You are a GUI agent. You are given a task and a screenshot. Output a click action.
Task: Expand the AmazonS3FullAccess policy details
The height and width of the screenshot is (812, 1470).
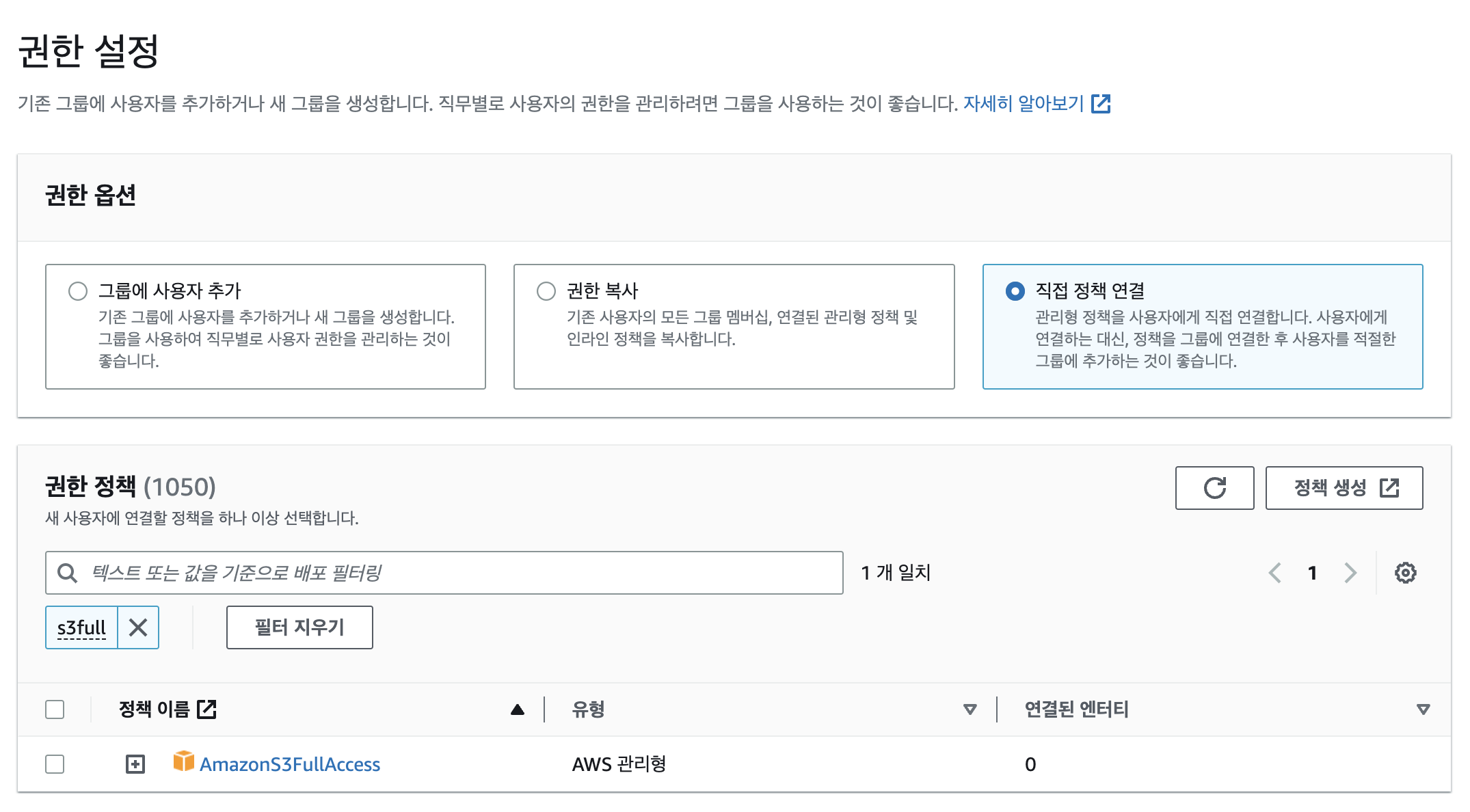[135, 764]
